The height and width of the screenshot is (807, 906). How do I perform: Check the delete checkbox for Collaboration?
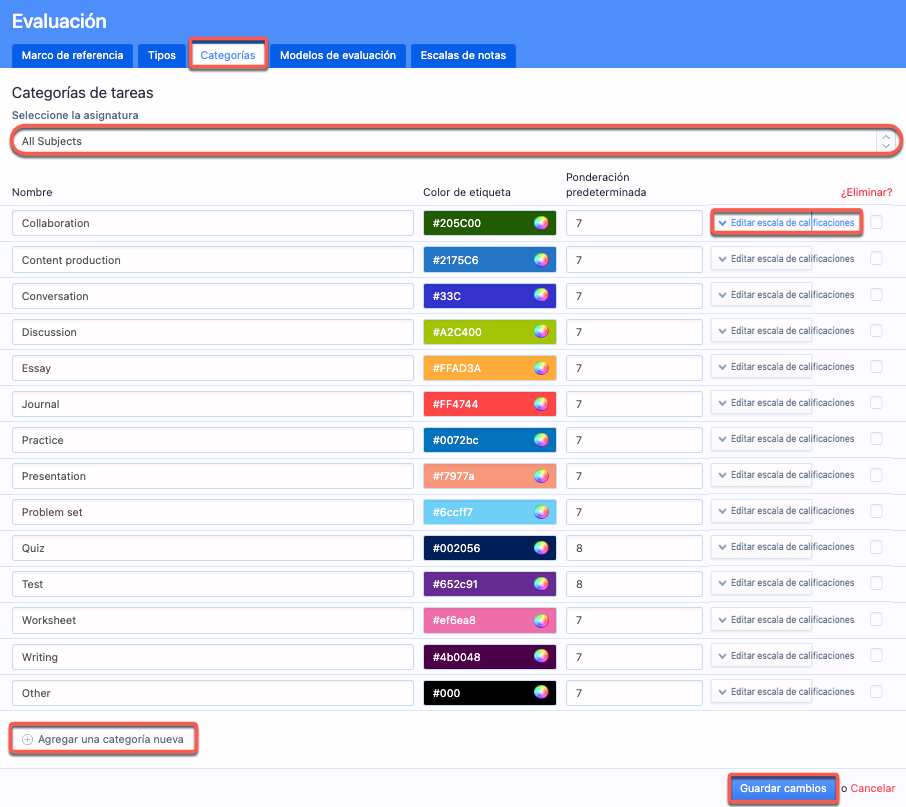(x=876, y=222)
